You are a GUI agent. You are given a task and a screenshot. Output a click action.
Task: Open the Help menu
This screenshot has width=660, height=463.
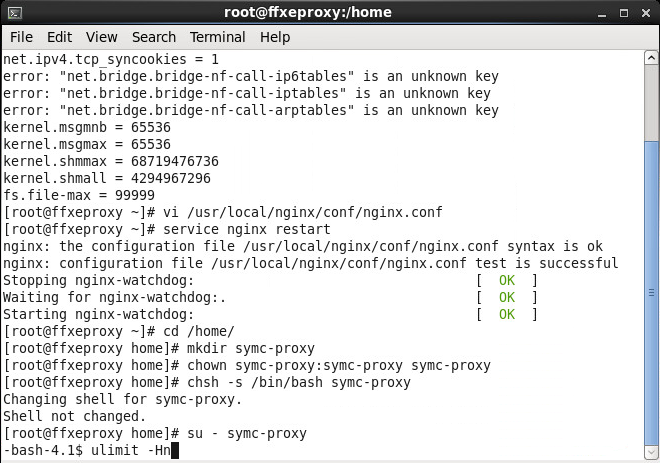point(275,37)
